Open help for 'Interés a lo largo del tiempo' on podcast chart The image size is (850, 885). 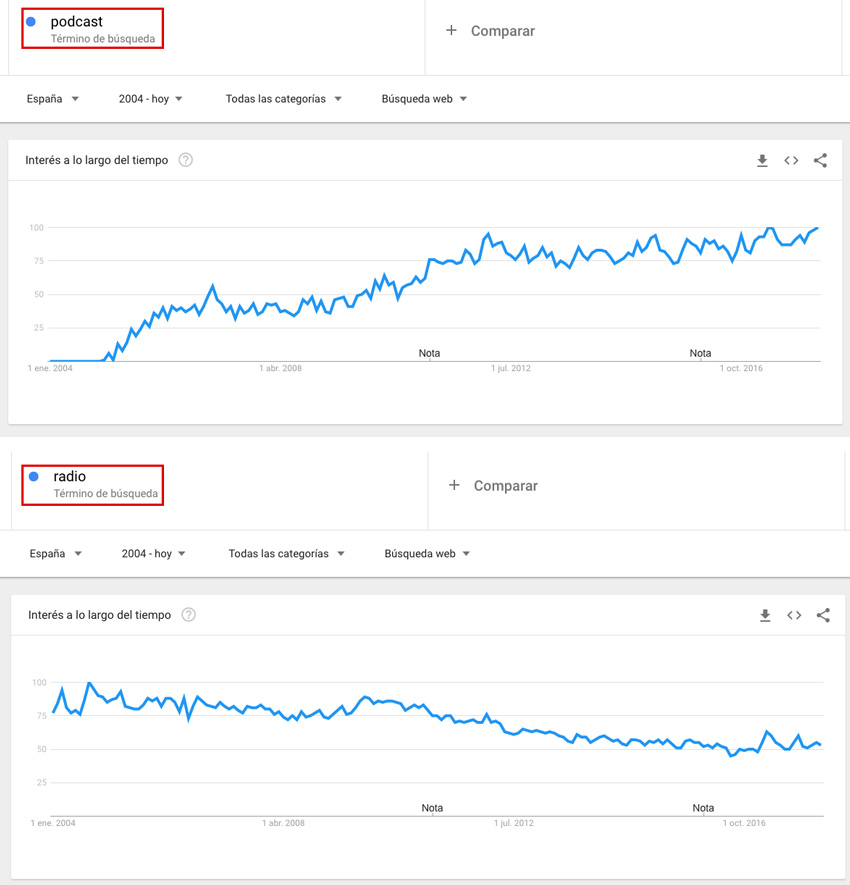click(185, 159)
